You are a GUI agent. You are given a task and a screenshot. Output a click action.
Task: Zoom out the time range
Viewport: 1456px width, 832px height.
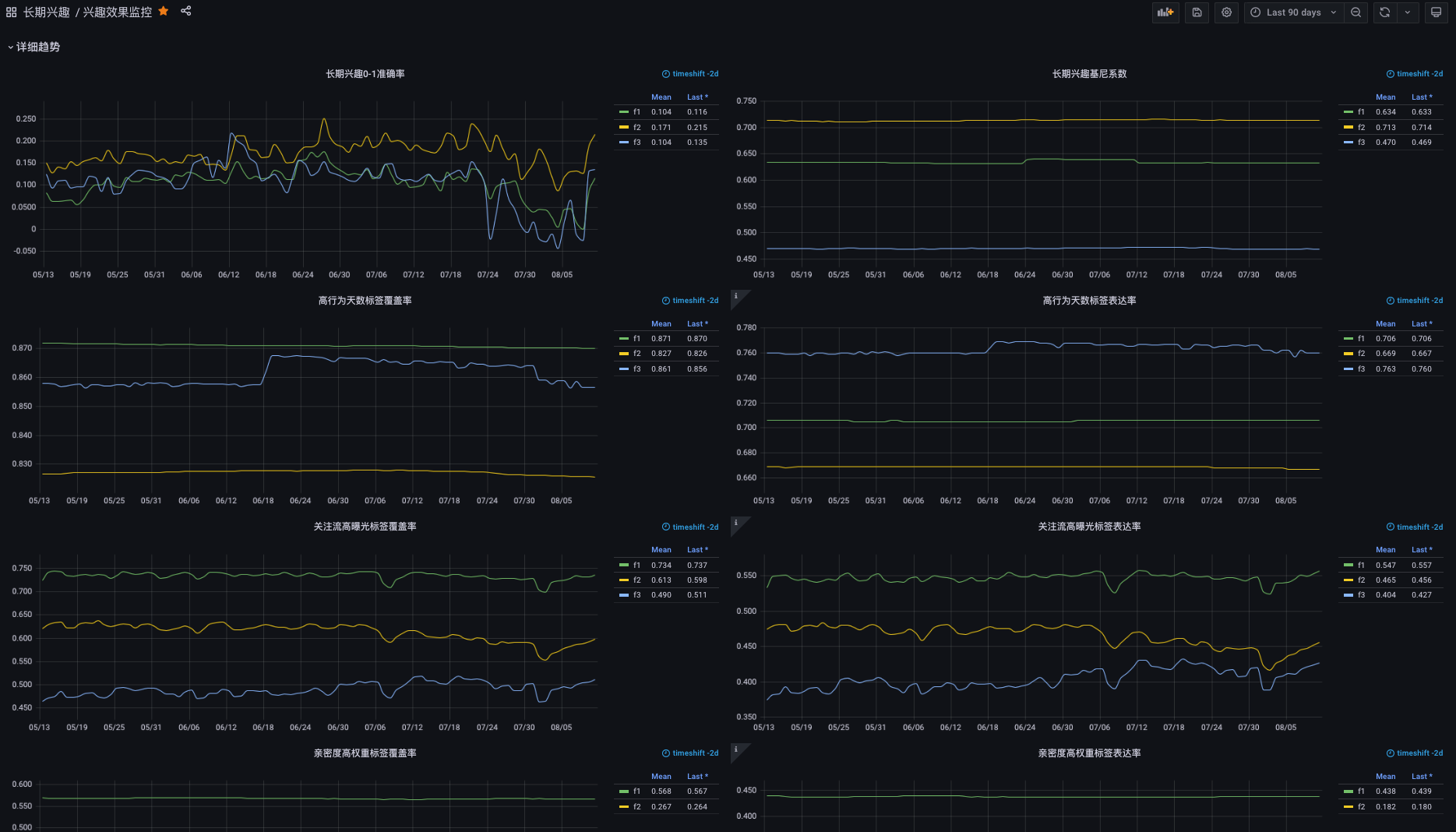click(x=1356, y=12)
